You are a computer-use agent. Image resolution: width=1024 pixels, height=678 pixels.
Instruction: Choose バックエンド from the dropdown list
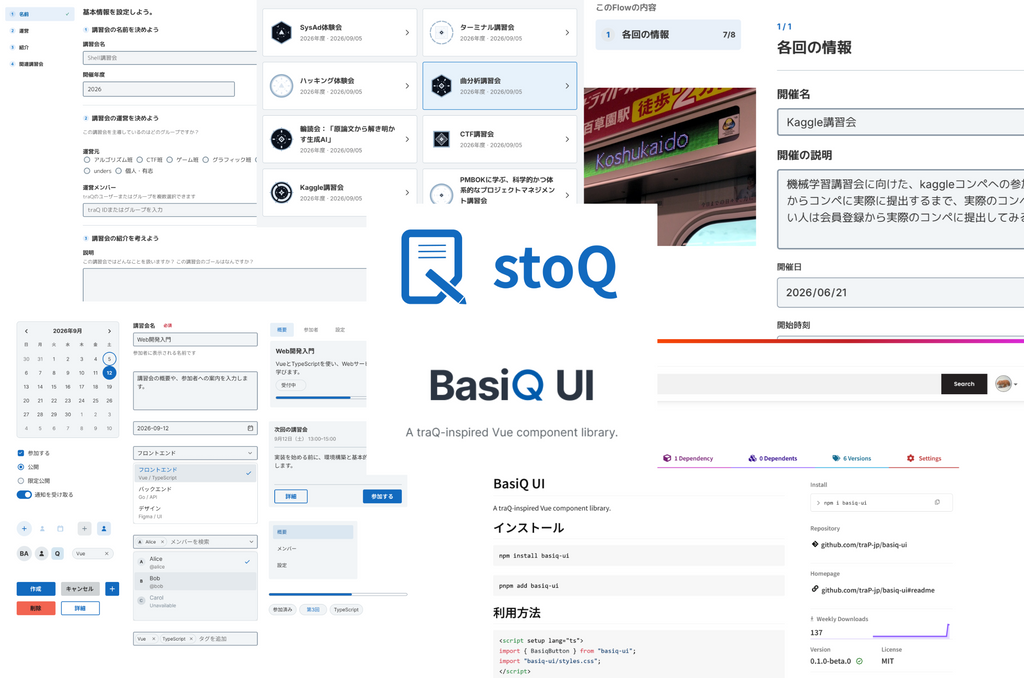(195, 492)
